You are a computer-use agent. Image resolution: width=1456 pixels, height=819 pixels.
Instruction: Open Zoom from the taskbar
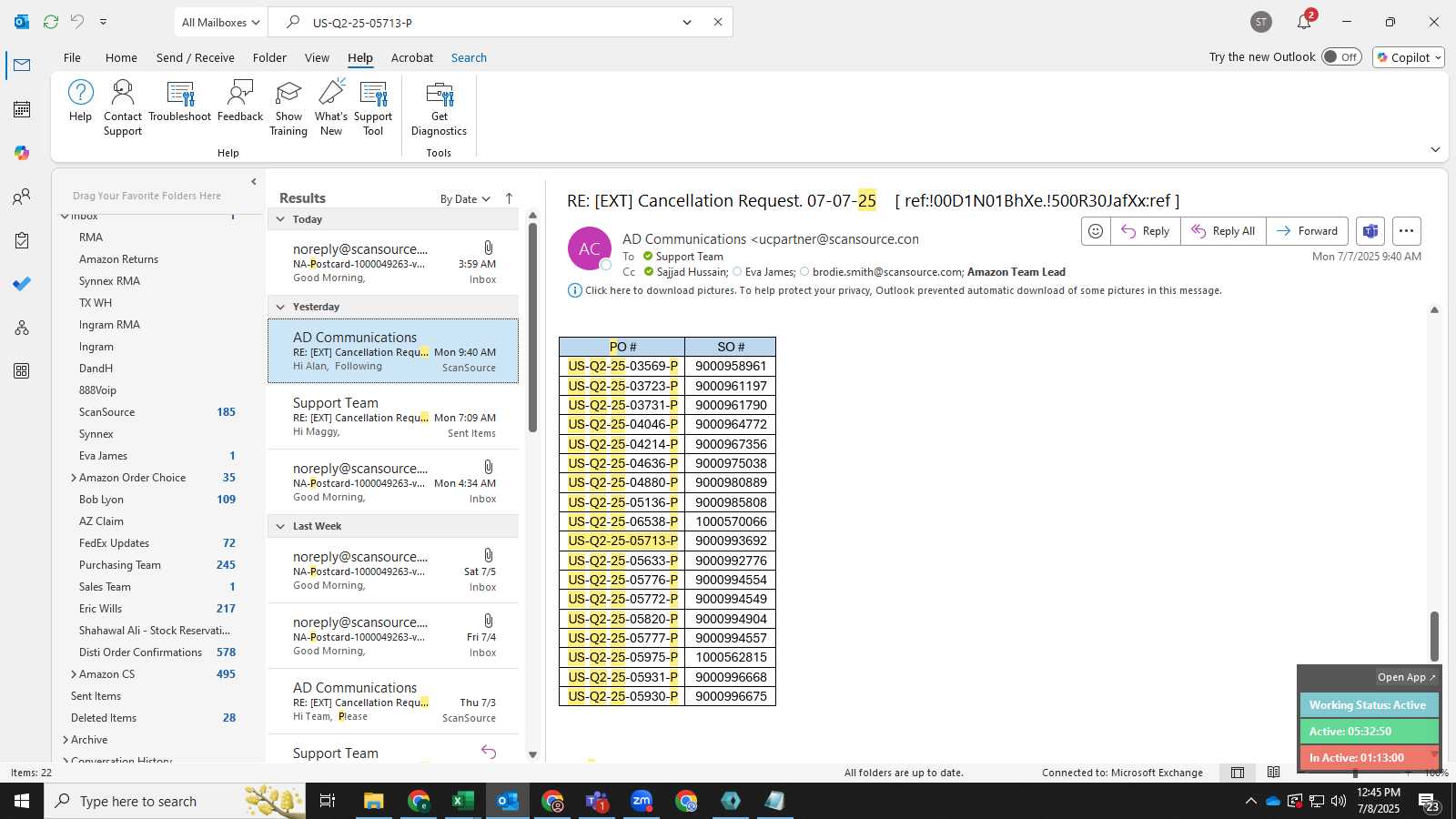click(x=642, y=801)
